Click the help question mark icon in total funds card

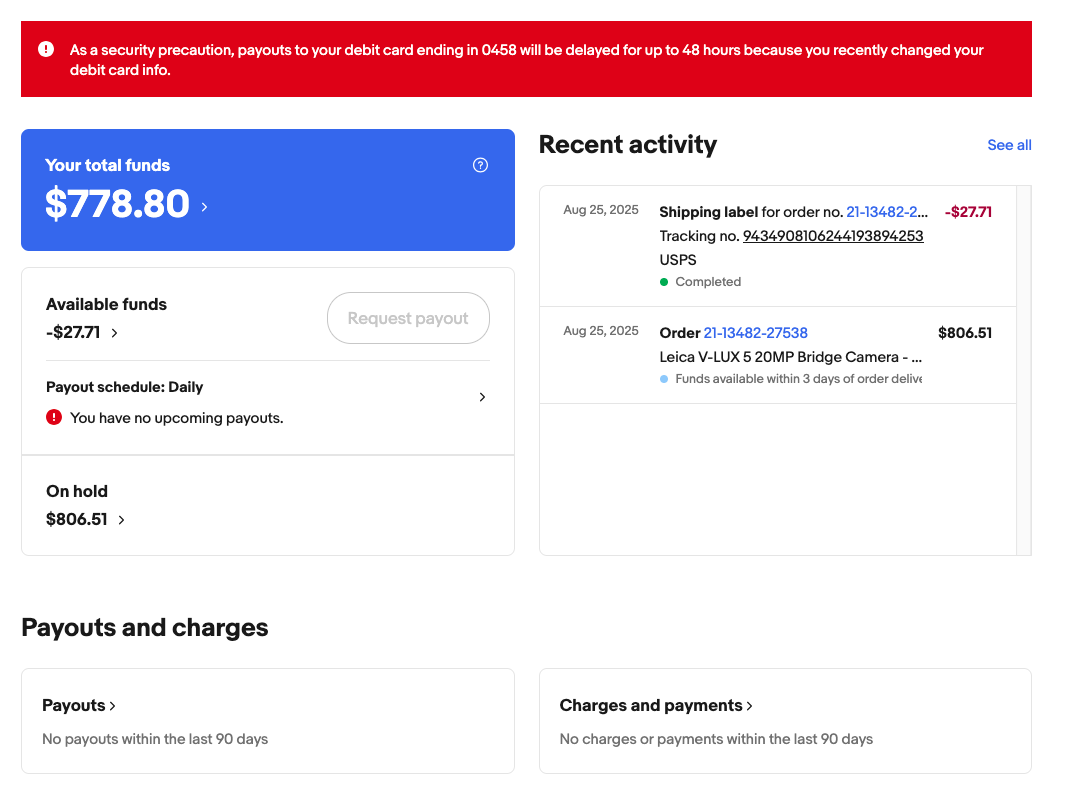(x=480, y=165)
